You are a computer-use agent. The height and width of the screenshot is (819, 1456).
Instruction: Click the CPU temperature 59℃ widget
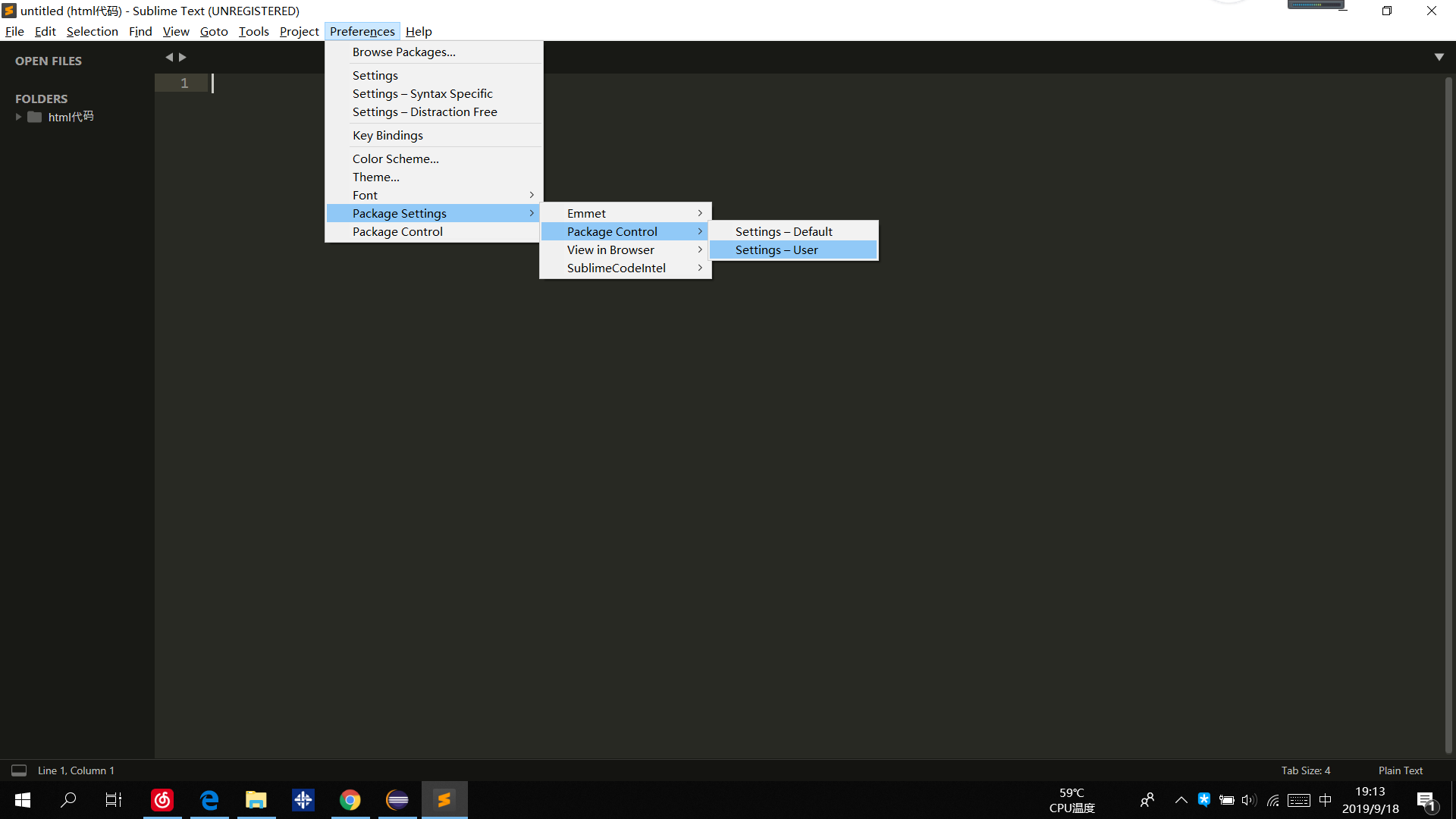(1072, 800)
